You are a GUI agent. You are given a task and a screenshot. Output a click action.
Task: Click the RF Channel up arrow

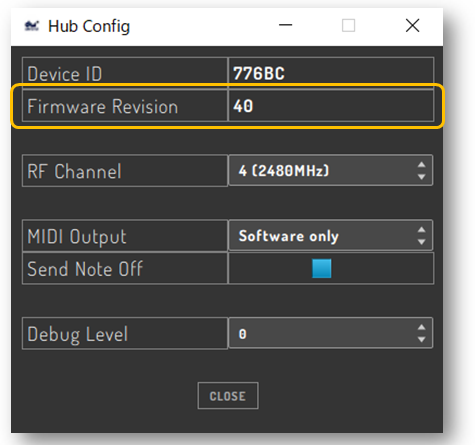(x=421, y=164)
